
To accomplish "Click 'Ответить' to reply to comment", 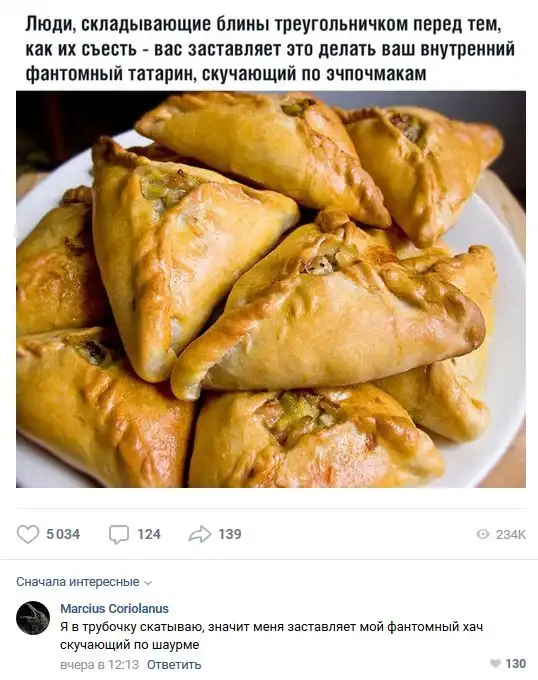I will [x=174, y=664].
